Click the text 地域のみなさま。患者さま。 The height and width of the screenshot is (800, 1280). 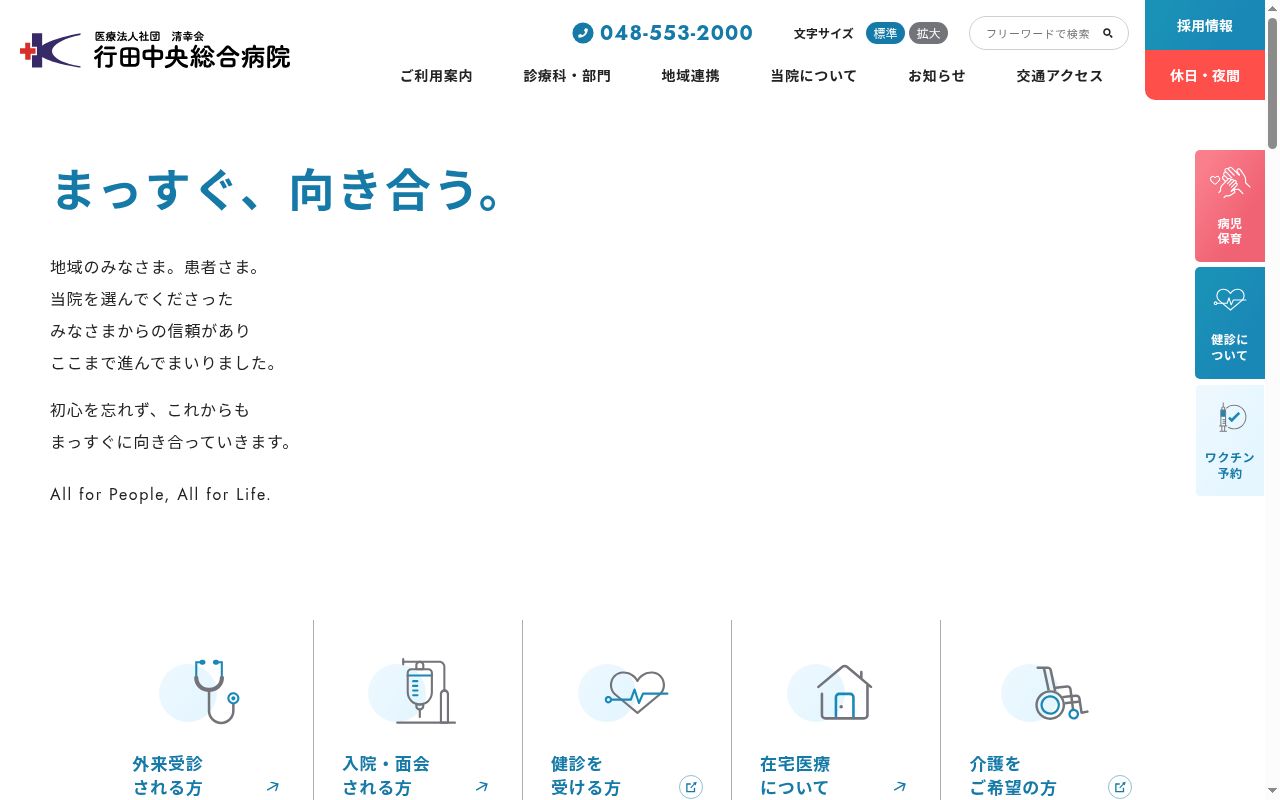coord(157,267)
